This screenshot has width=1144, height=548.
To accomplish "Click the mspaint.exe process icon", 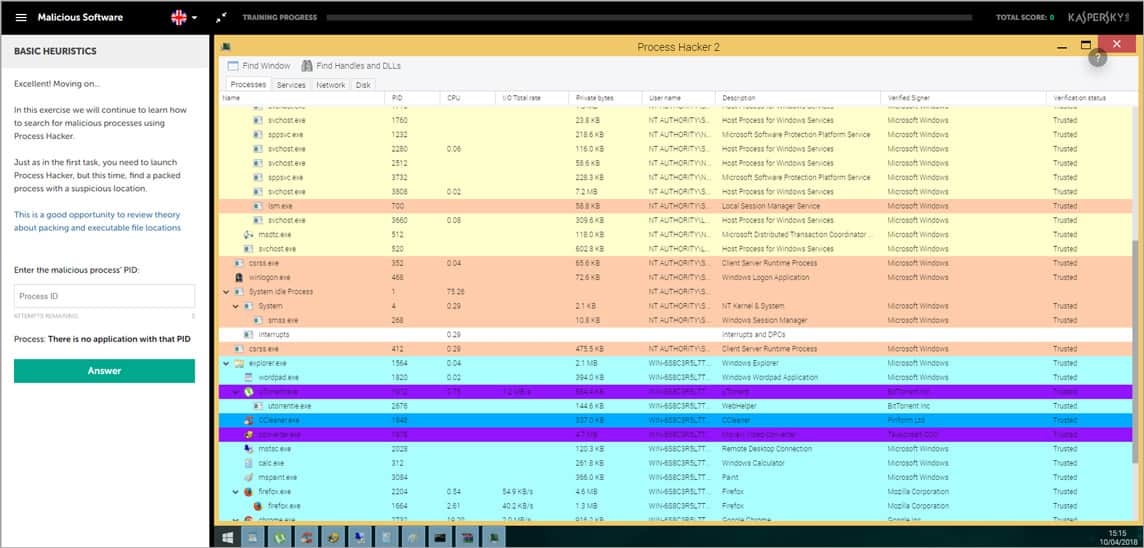I will point(250,478).
